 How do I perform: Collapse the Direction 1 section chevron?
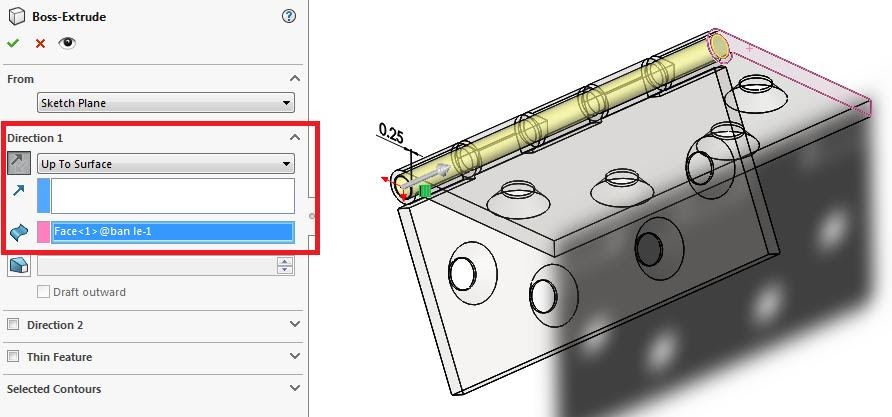(294, 137)
